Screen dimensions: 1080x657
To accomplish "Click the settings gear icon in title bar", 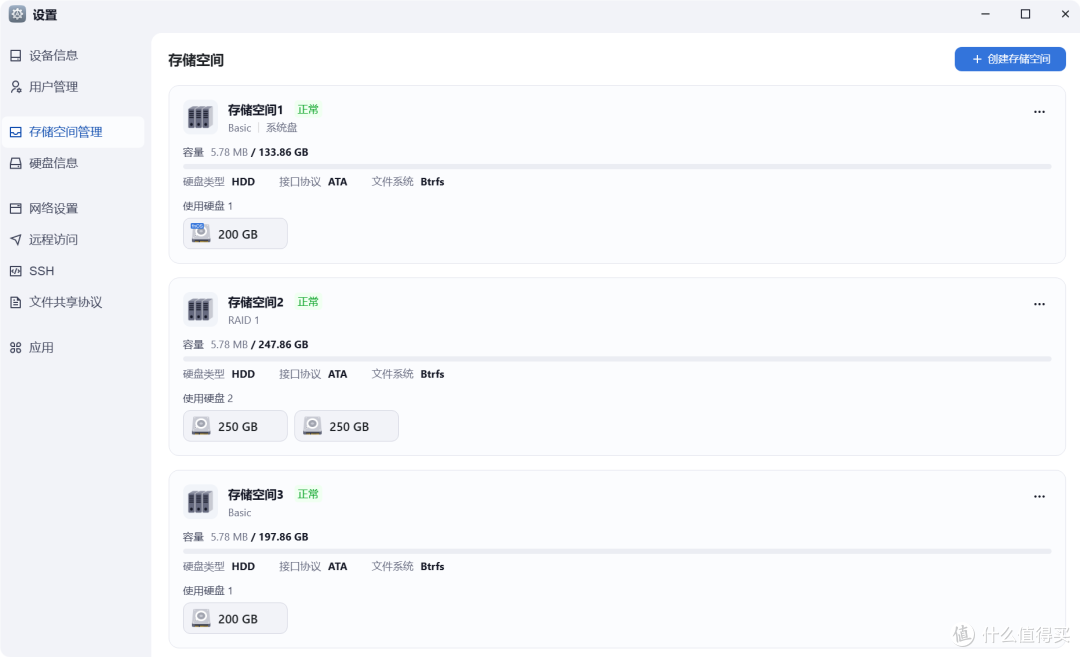I will [x=17, y=14].
